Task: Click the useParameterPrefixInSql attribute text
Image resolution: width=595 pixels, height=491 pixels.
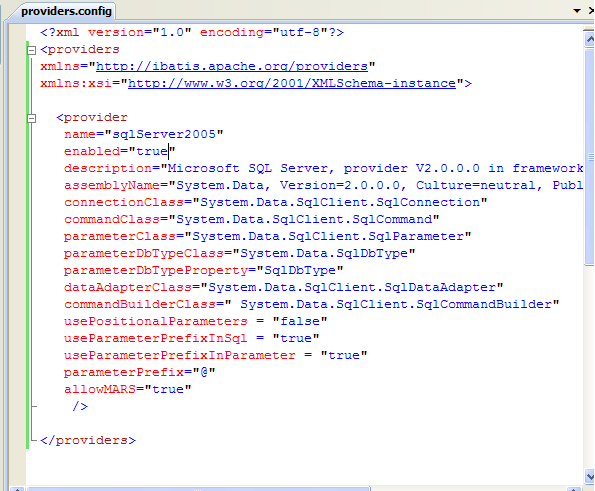Action: point(192,338)
